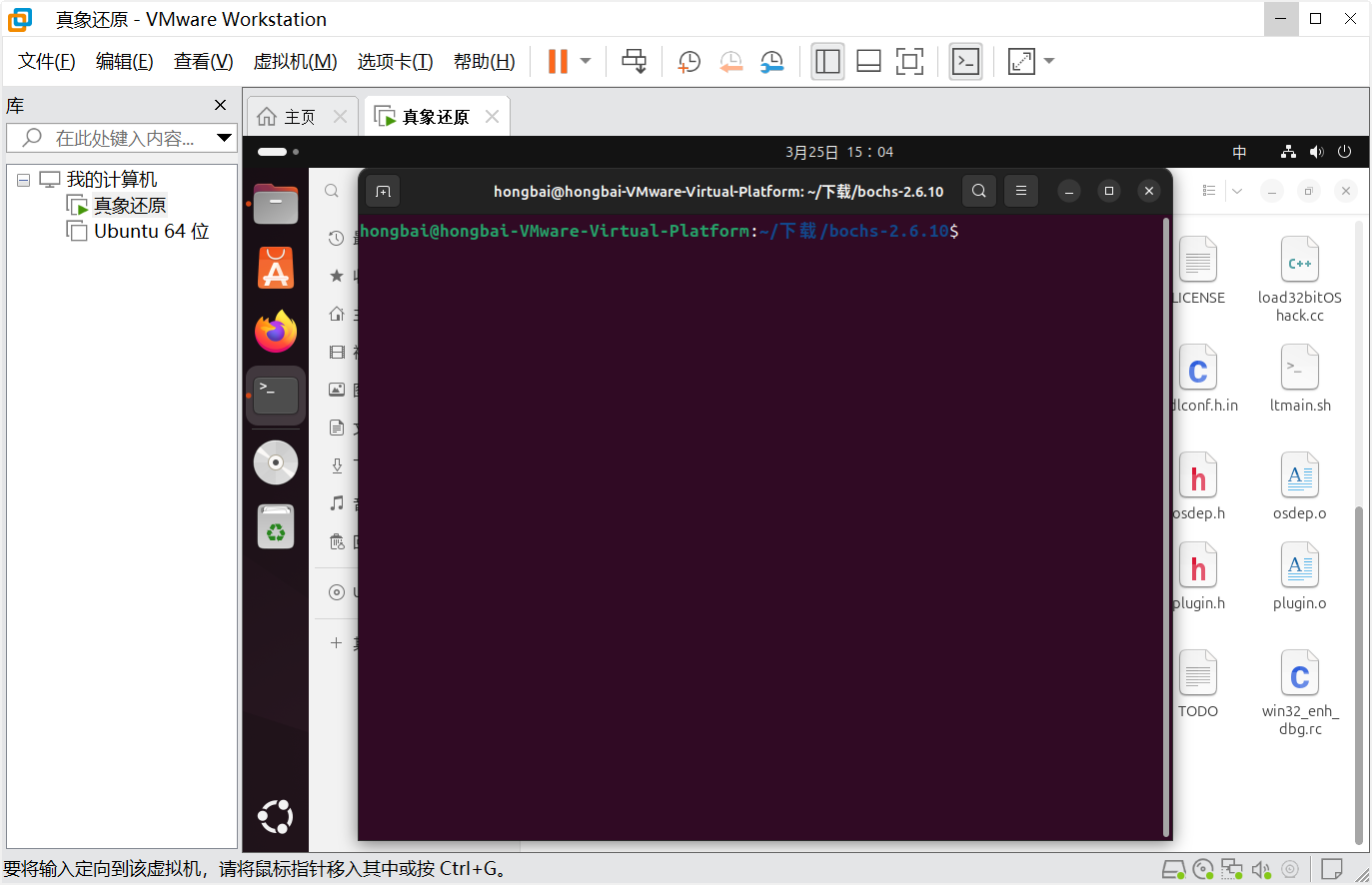Launch Firefox from the Ubuntu dock
The image size is (1372, 885).
(x=276, y=332)
